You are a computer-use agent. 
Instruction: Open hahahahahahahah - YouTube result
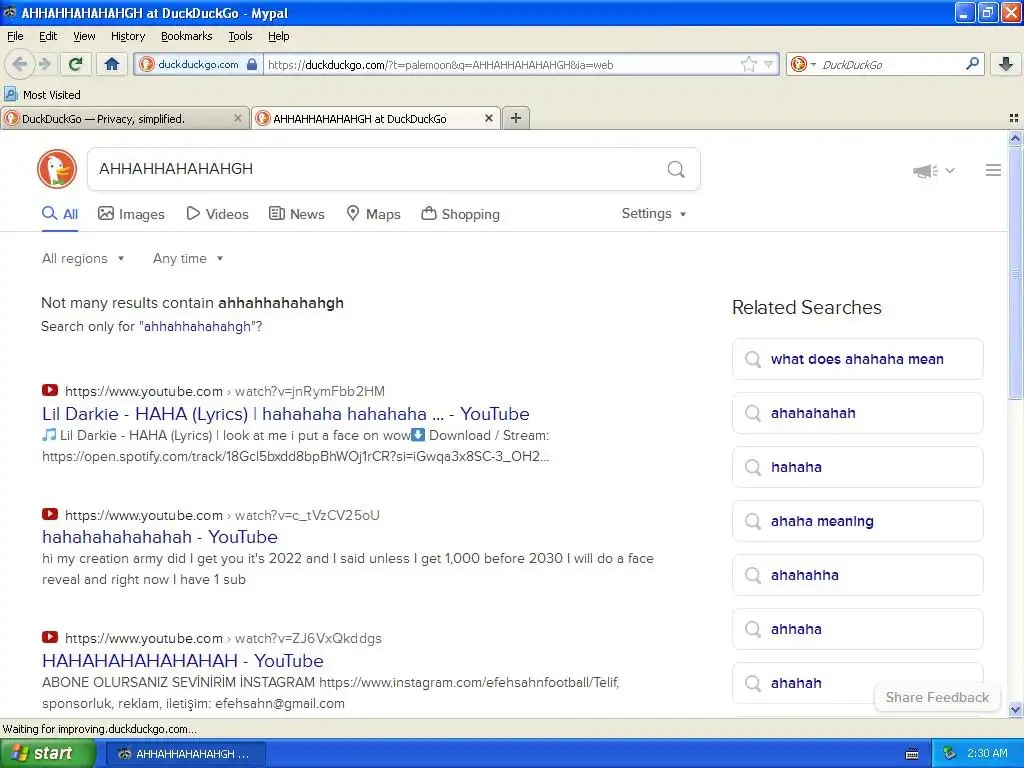(x=159, y=537)
